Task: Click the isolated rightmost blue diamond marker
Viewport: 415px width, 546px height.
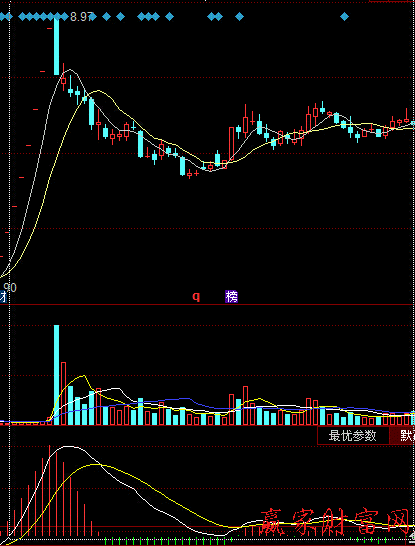Action: pos(344,16)
